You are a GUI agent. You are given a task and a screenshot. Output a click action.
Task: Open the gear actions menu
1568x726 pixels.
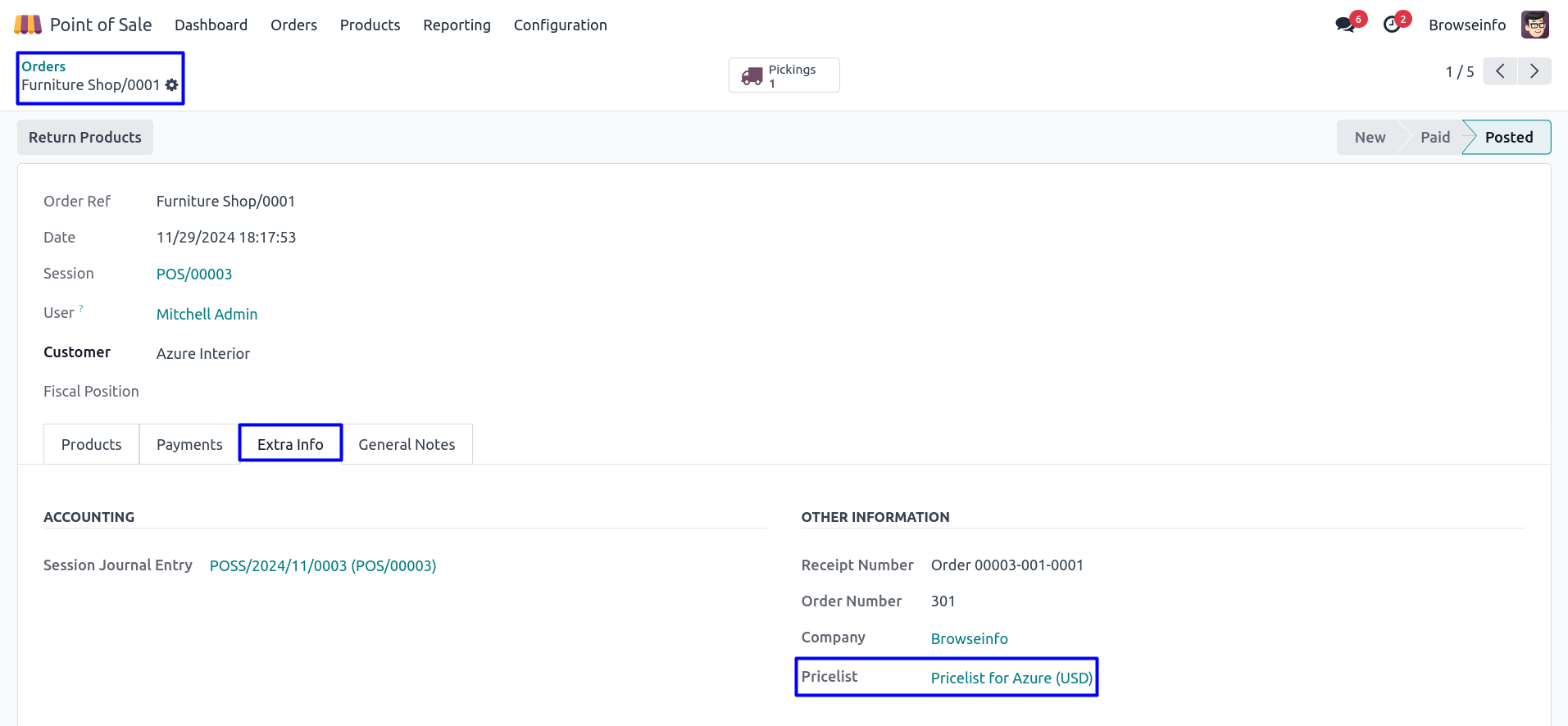click(x=171, y=85)
